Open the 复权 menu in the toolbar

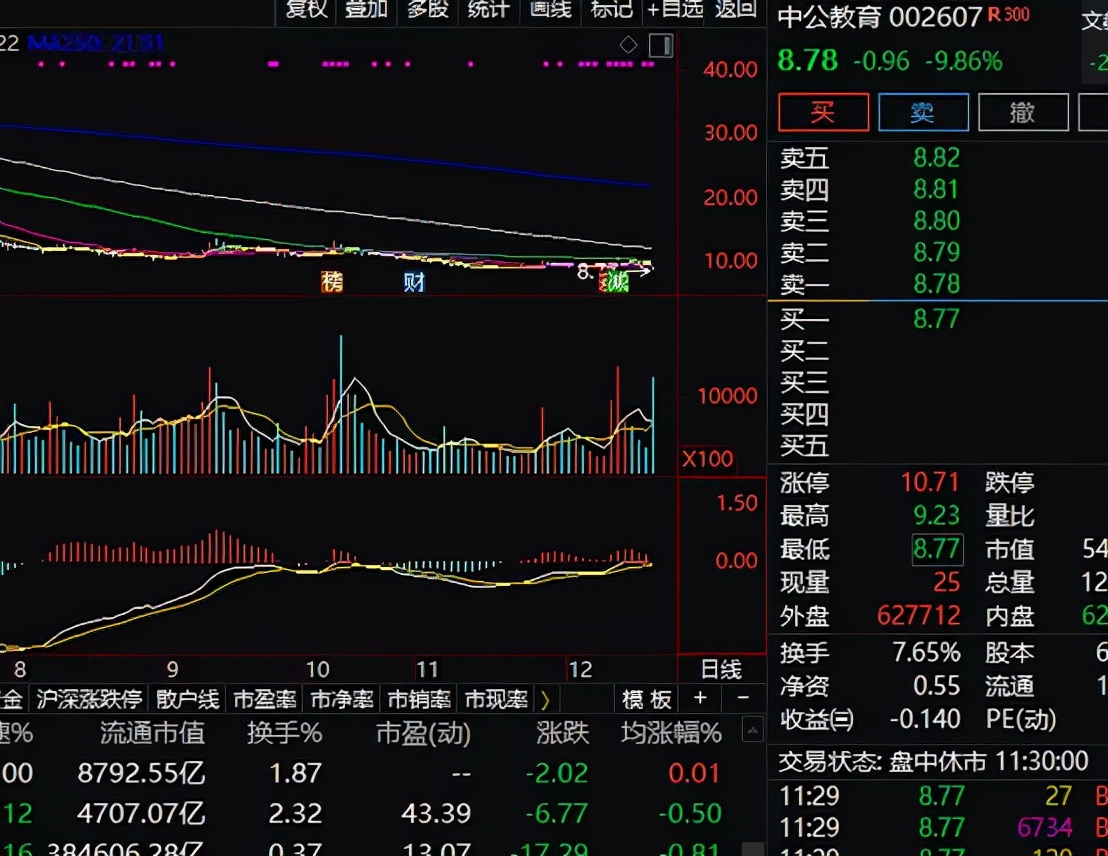pos(306,10)
